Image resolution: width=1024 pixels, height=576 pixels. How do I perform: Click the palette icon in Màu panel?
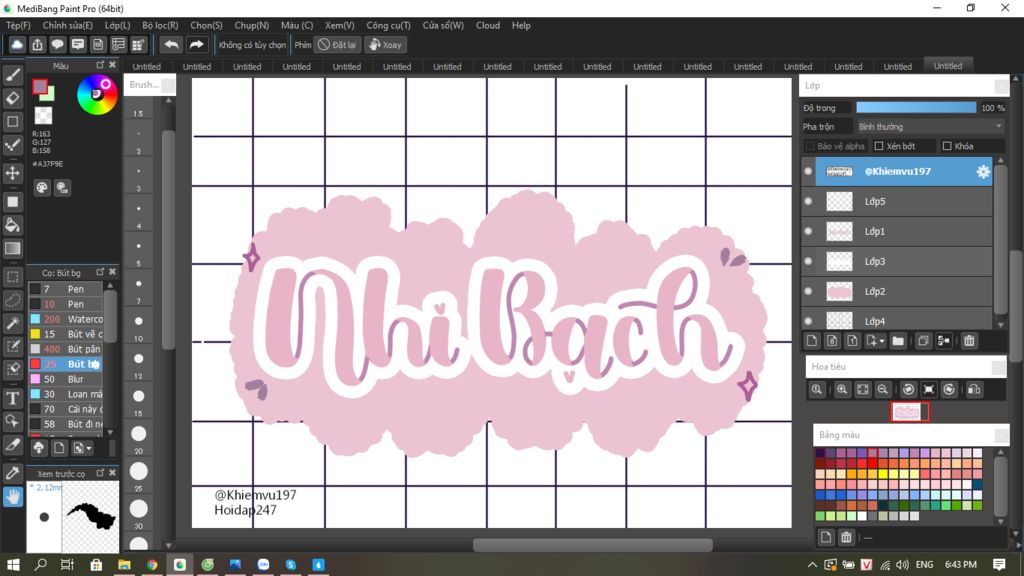tap(42, 187)
